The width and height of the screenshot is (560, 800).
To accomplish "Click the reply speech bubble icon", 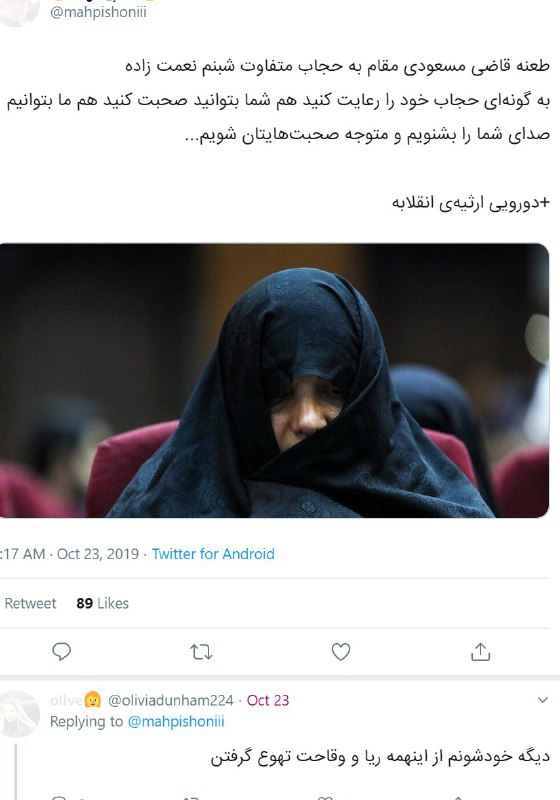I will pos(62,652).
